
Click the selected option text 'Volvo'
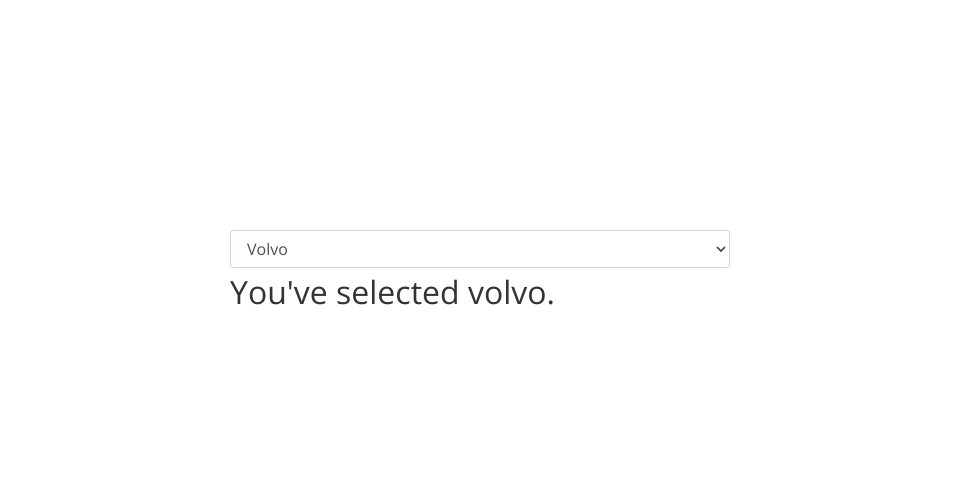click(267, 249)
